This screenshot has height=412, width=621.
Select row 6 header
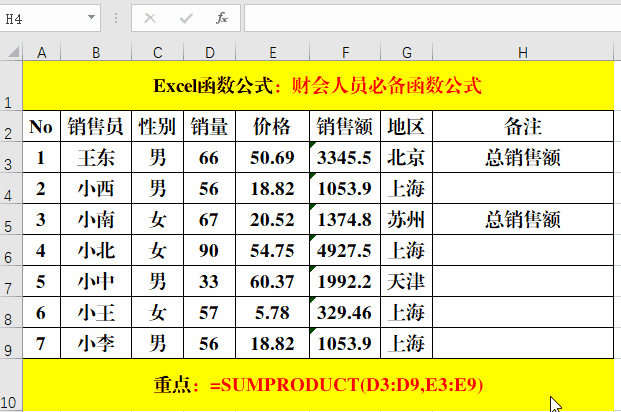click(x=11, y=250)
